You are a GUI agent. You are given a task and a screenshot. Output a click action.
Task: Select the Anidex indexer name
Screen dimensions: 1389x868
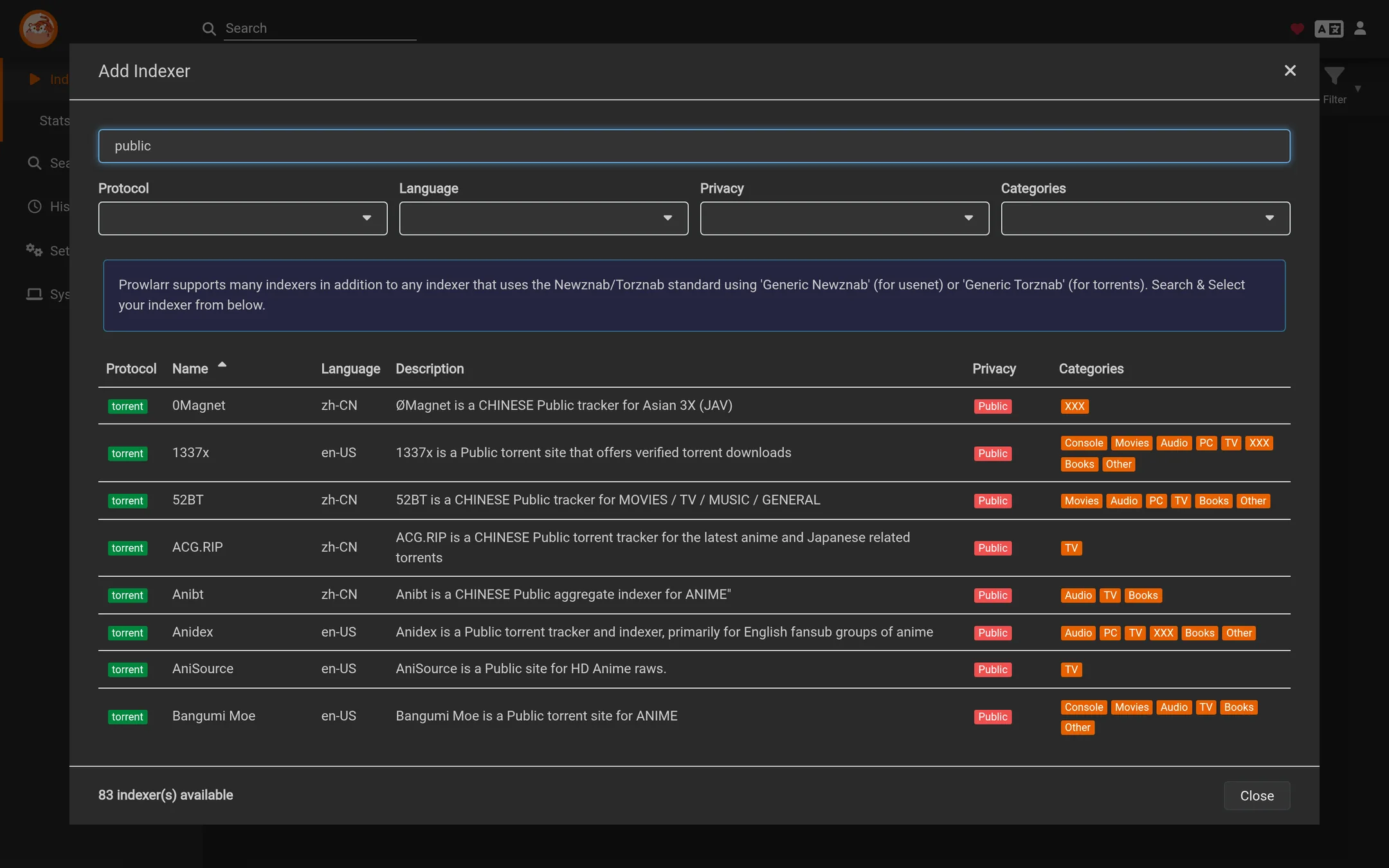click(193, 632)
